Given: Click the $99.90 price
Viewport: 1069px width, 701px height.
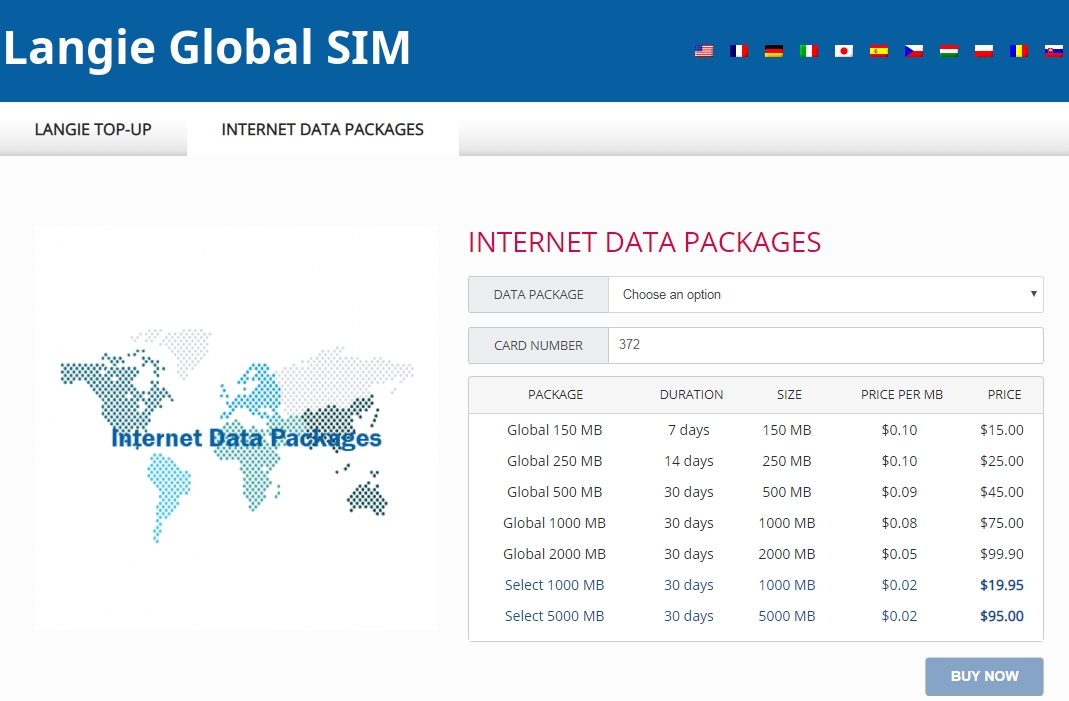Looking at the screenshot, I should click(x=1002, y=554).
